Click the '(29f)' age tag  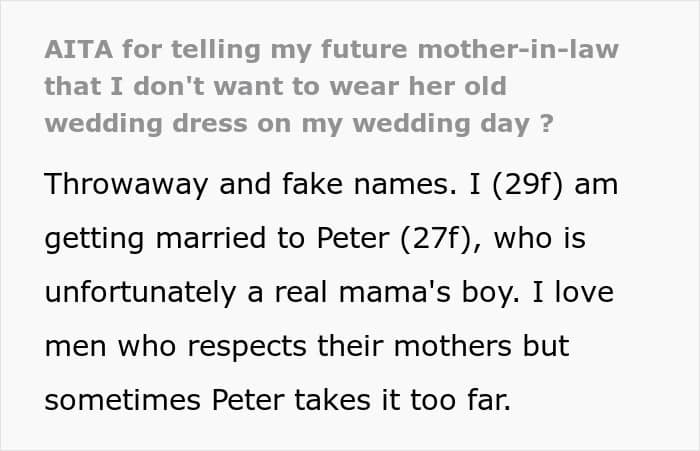(x=528, y=184)
